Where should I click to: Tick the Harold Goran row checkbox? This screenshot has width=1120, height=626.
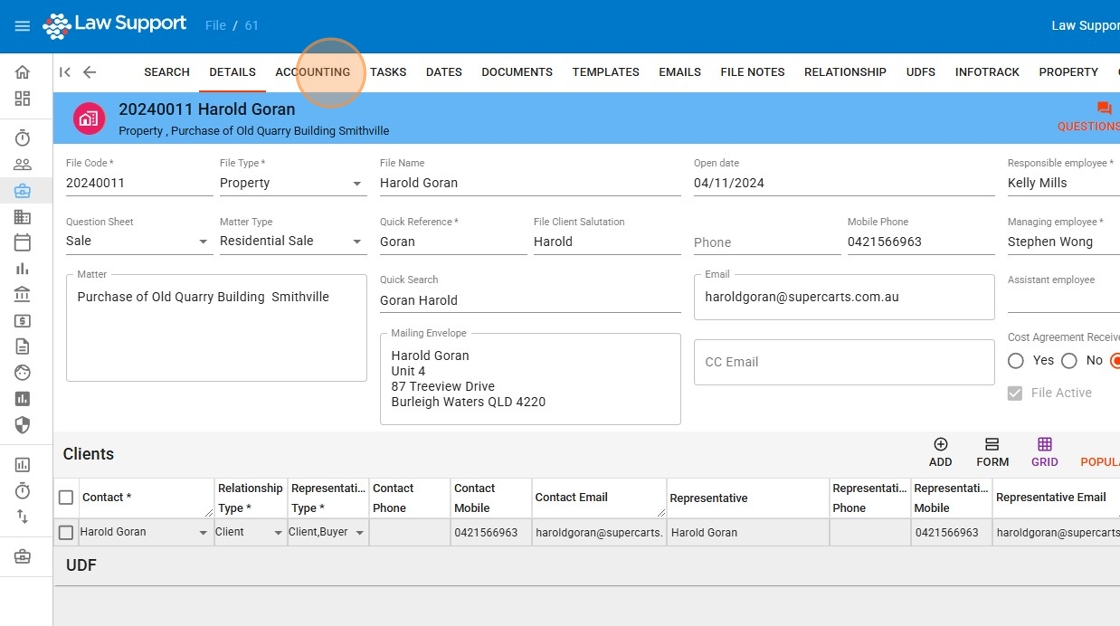pyautogui.click(x=66, y=533)
